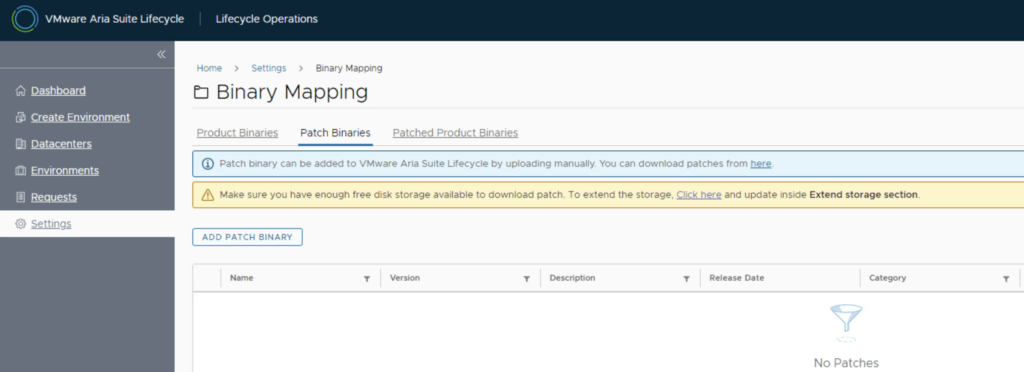Go to Settings in the breadcrumb

[268, 68]
